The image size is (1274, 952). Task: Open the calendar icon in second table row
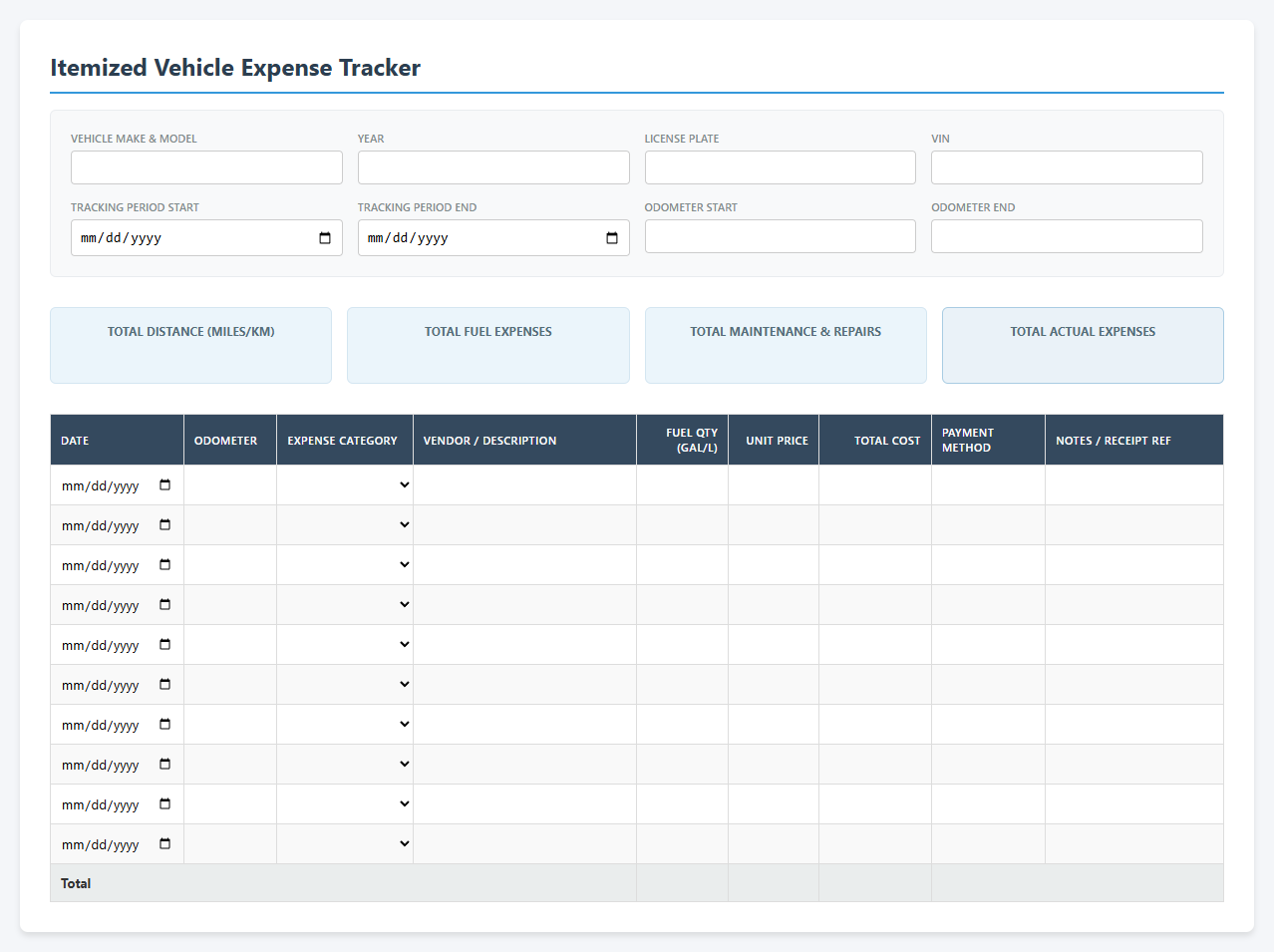(165, 525)
